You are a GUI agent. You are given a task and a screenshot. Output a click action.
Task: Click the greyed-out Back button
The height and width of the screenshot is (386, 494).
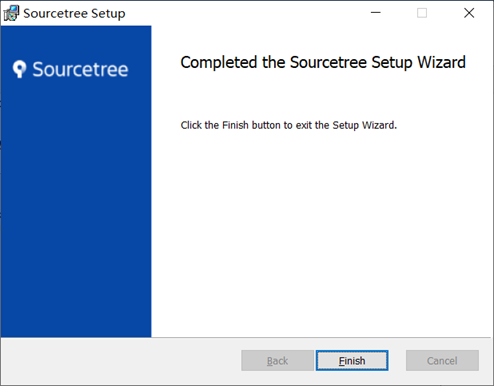click(x=277, y=360)
